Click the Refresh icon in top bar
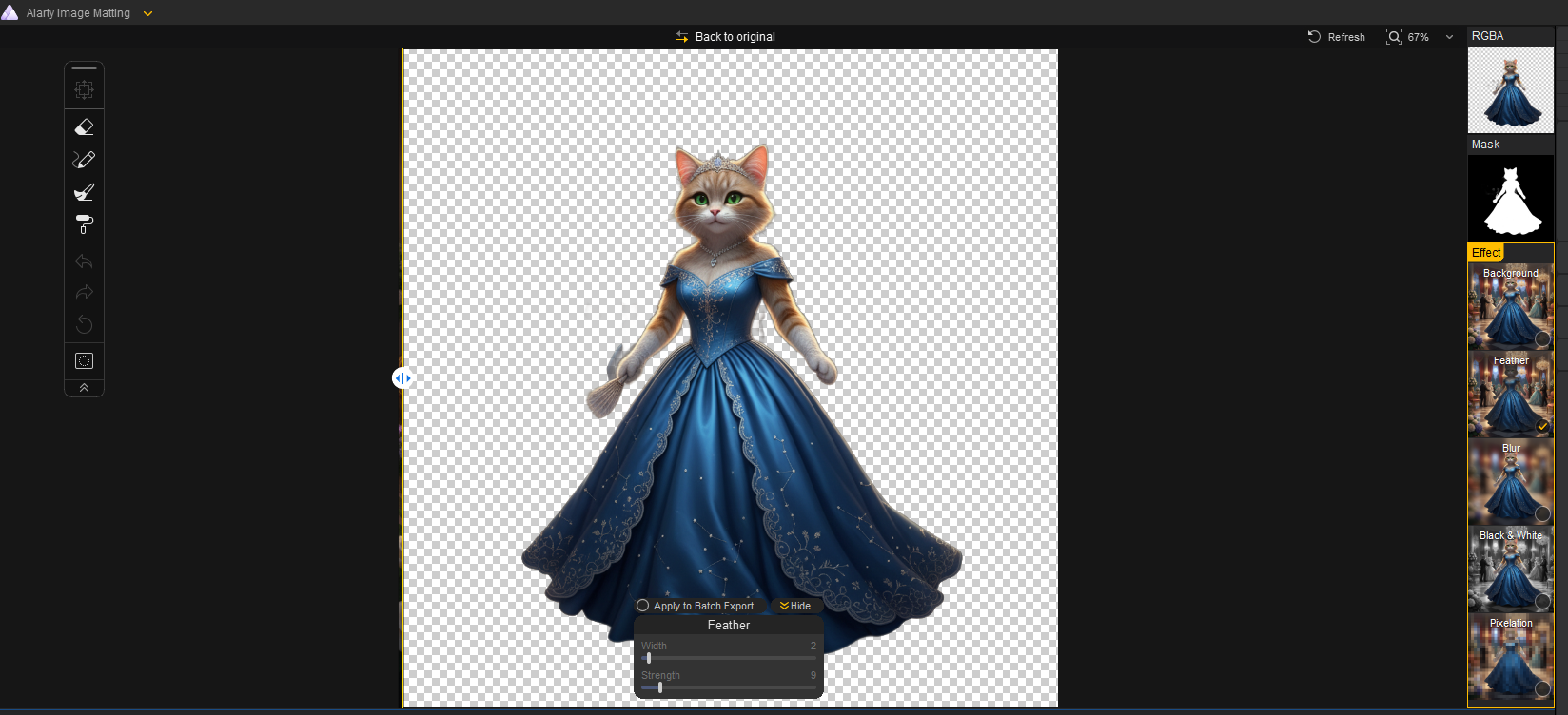Screen dimensions: 1568x715 pyautogui.click(x=1314, y=37)
